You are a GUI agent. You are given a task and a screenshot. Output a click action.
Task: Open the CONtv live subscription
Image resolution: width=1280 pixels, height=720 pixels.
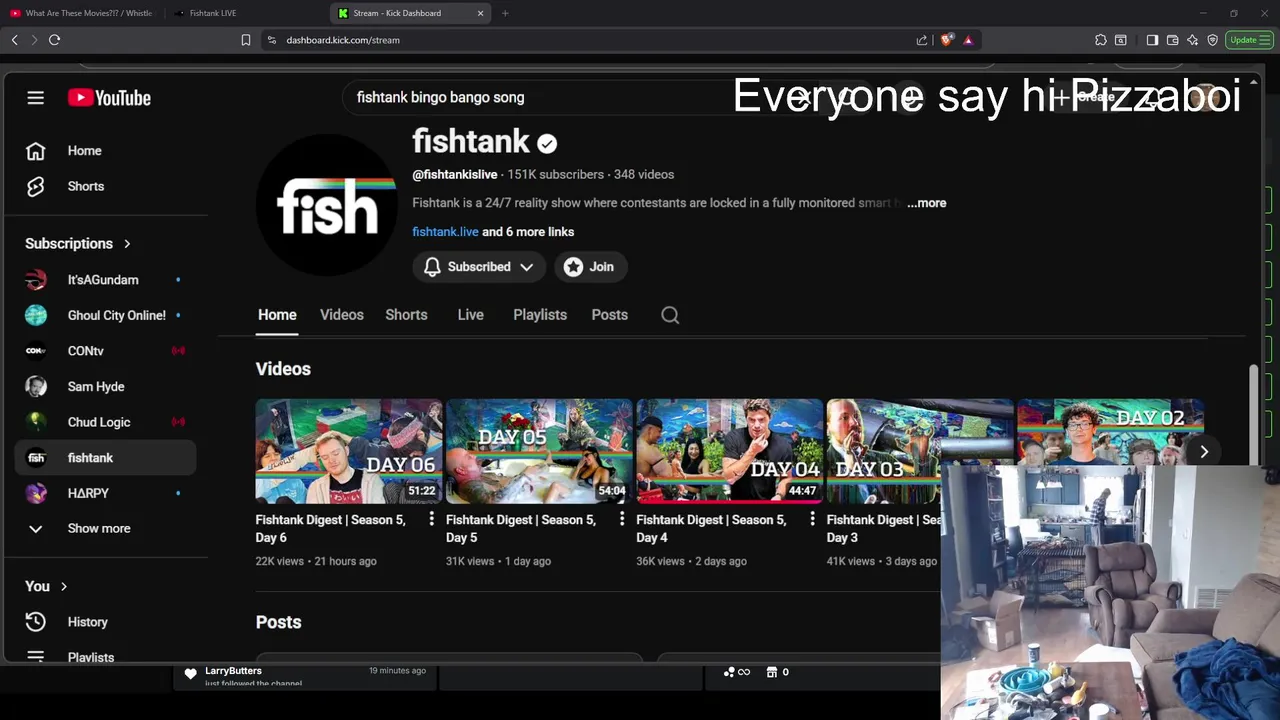(x=105, y=351)
